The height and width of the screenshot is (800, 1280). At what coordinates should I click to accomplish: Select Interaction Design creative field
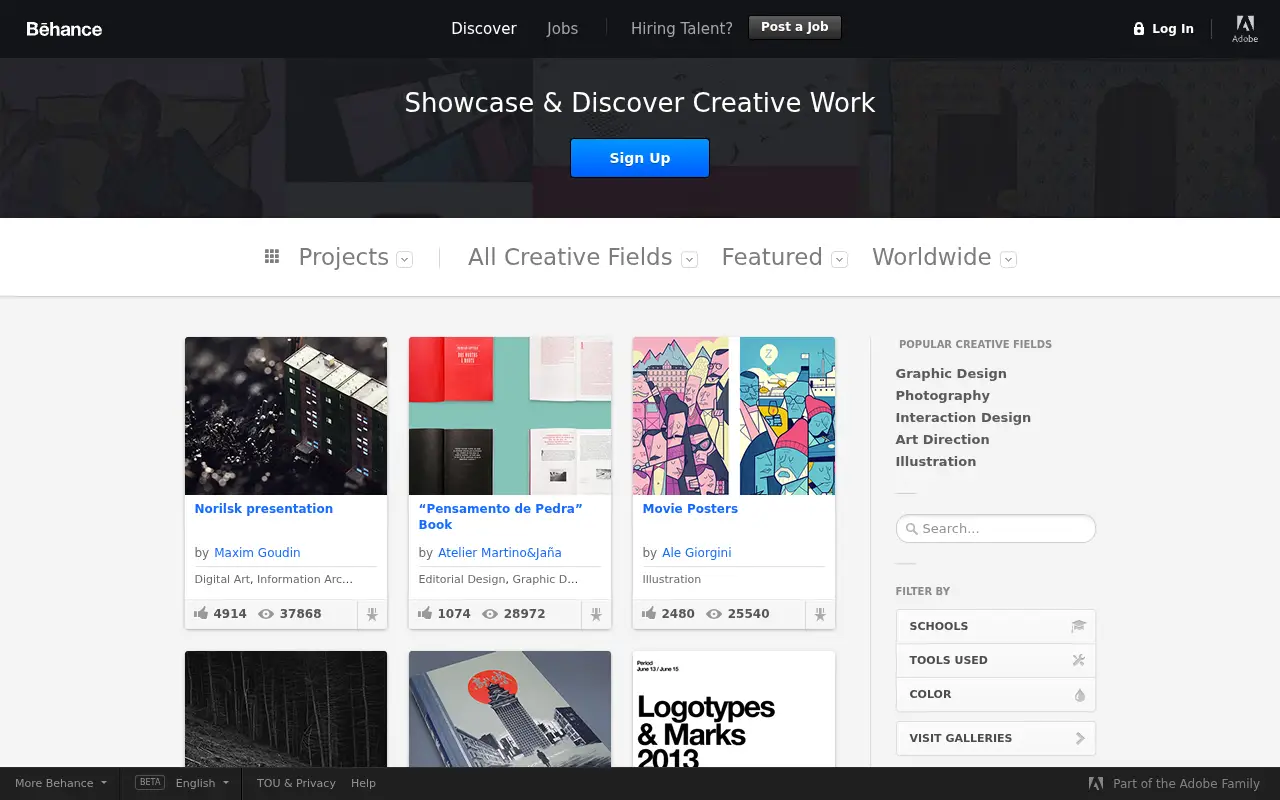(963, 417)
